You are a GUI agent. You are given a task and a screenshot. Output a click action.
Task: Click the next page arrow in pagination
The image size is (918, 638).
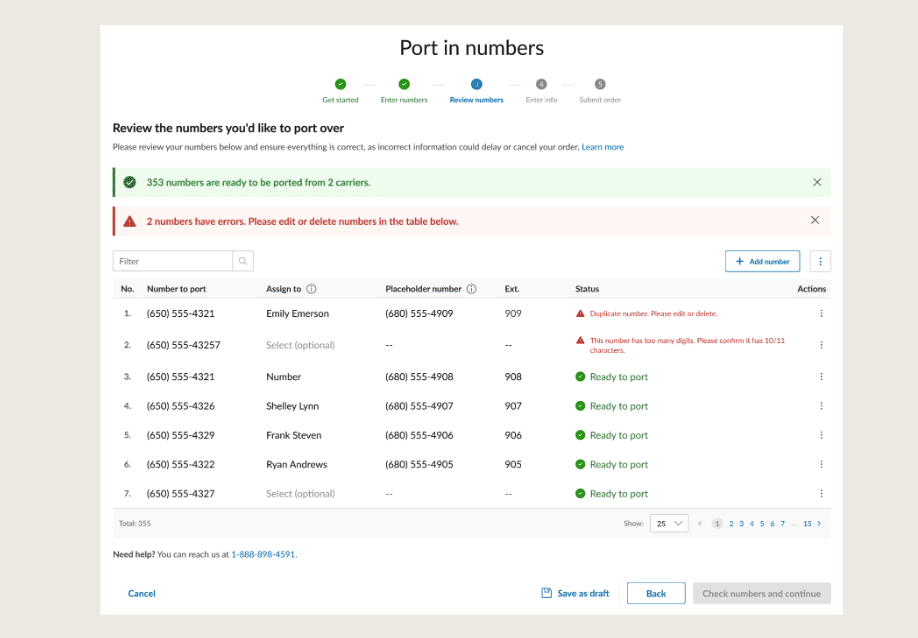pos(819,523)
